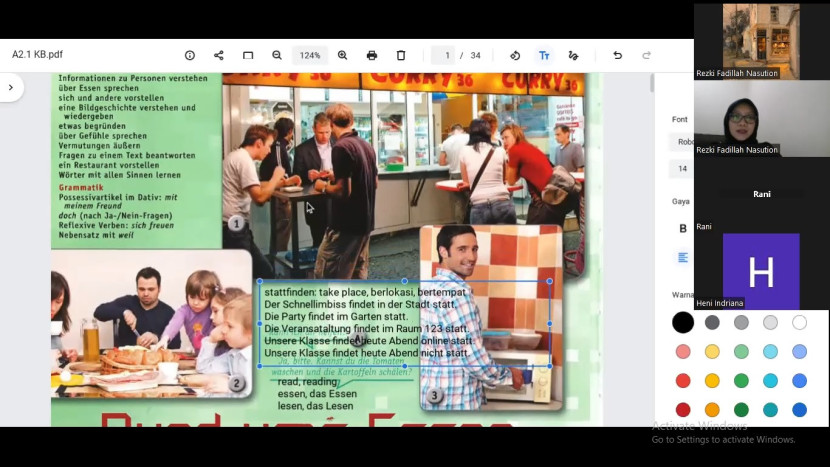Screen dimensions: 830x467
Task: Open the document info icon
Action: point(190,55)
